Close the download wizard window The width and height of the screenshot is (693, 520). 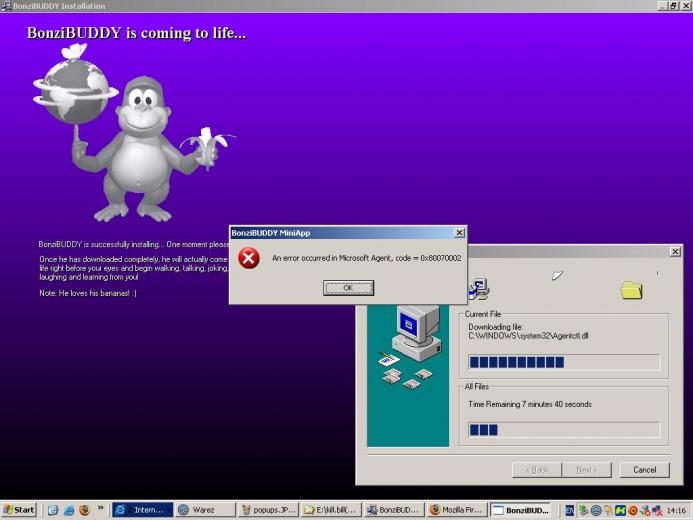coord(675,251)
